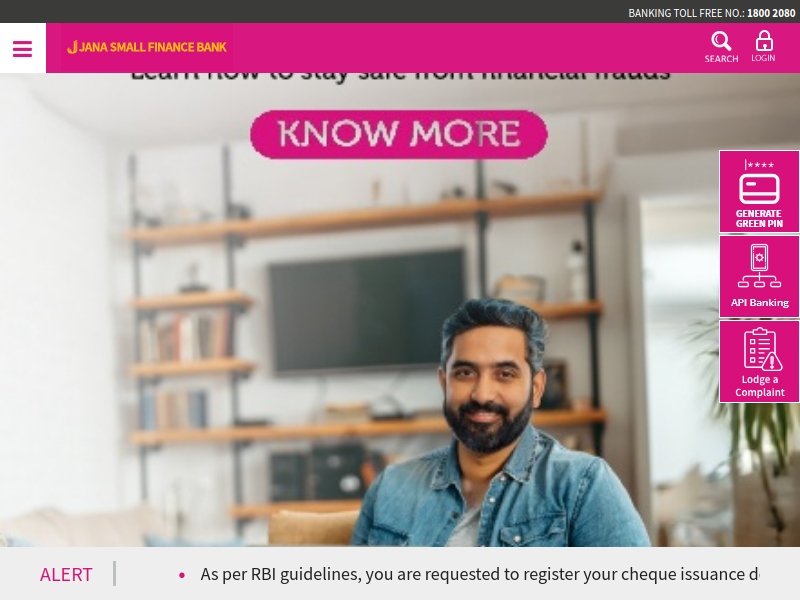Click the KNOW MORE button

tap(399, 134)
